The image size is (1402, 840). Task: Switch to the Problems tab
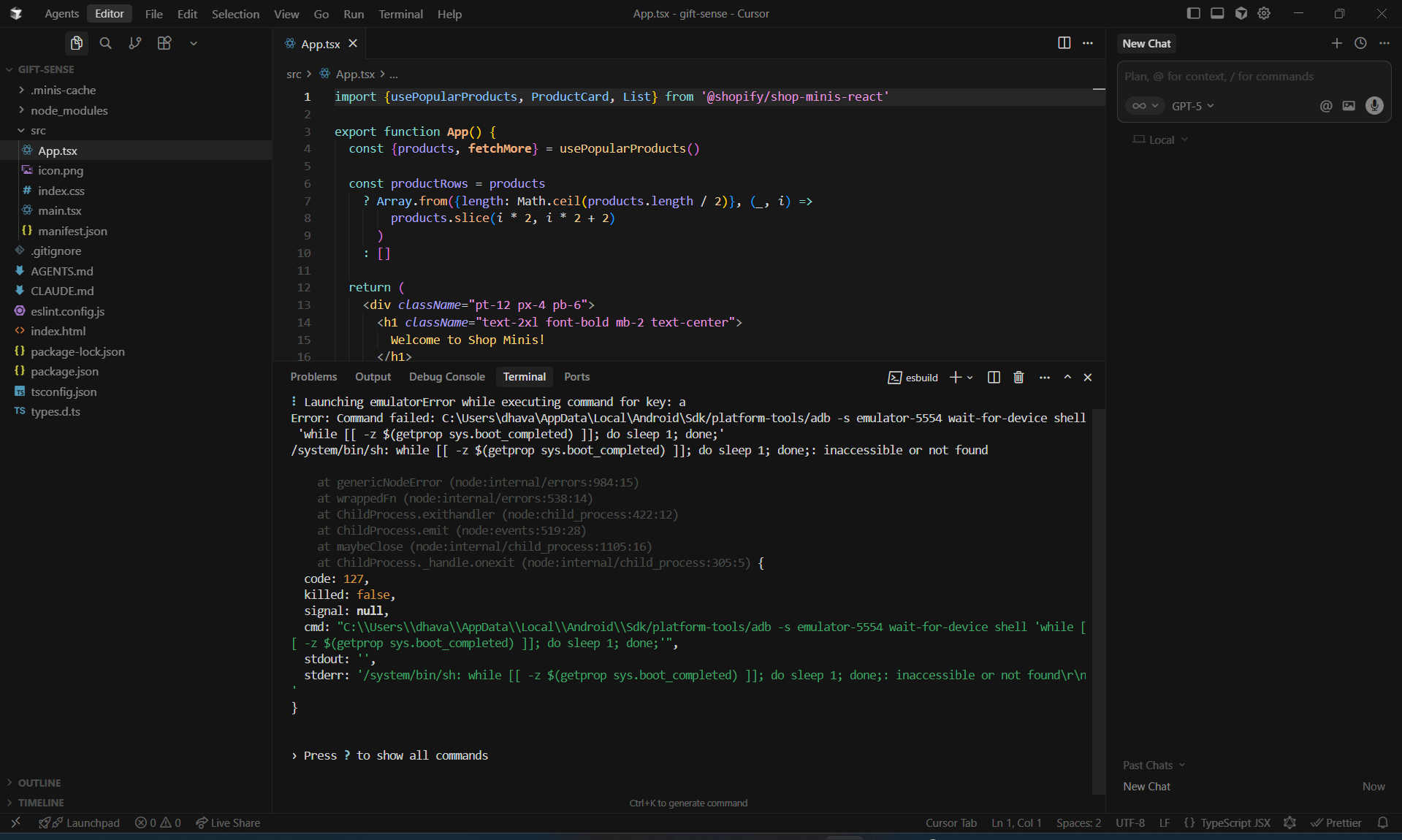click(x=313, y=377)
